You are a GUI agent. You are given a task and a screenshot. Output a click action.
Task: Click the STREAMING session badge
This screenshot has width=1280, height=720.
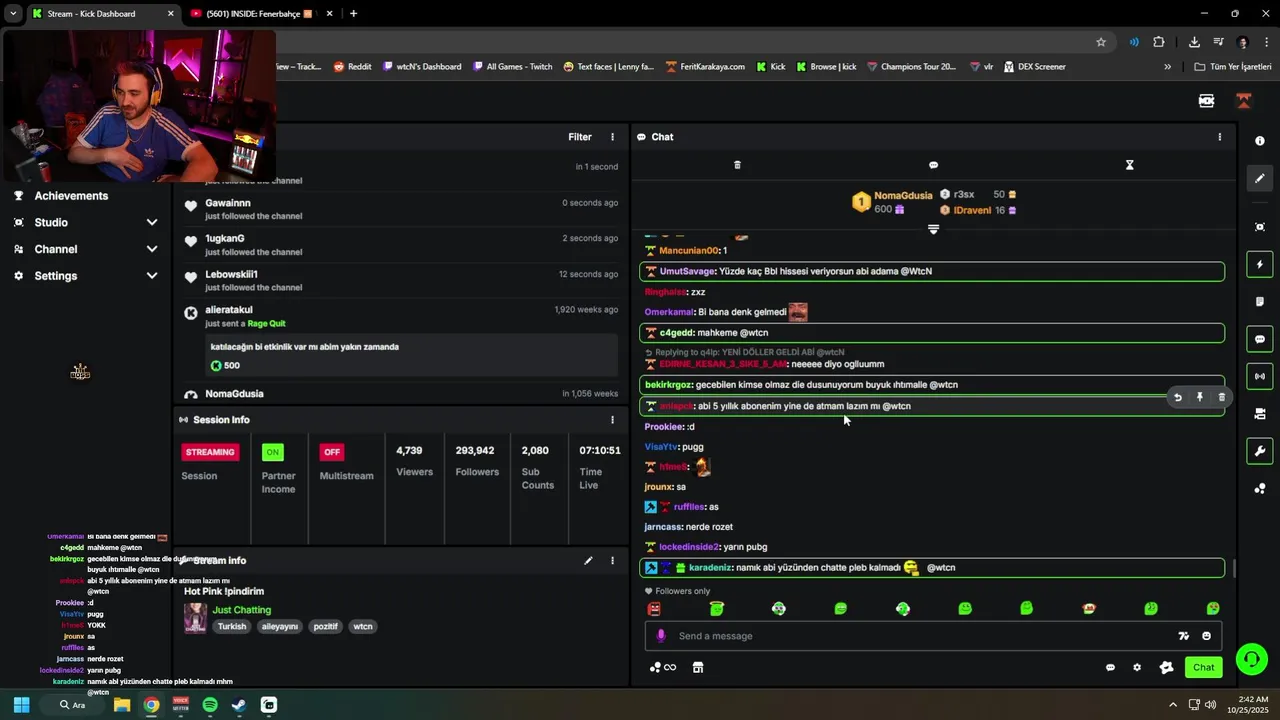(x=210, y=452)
